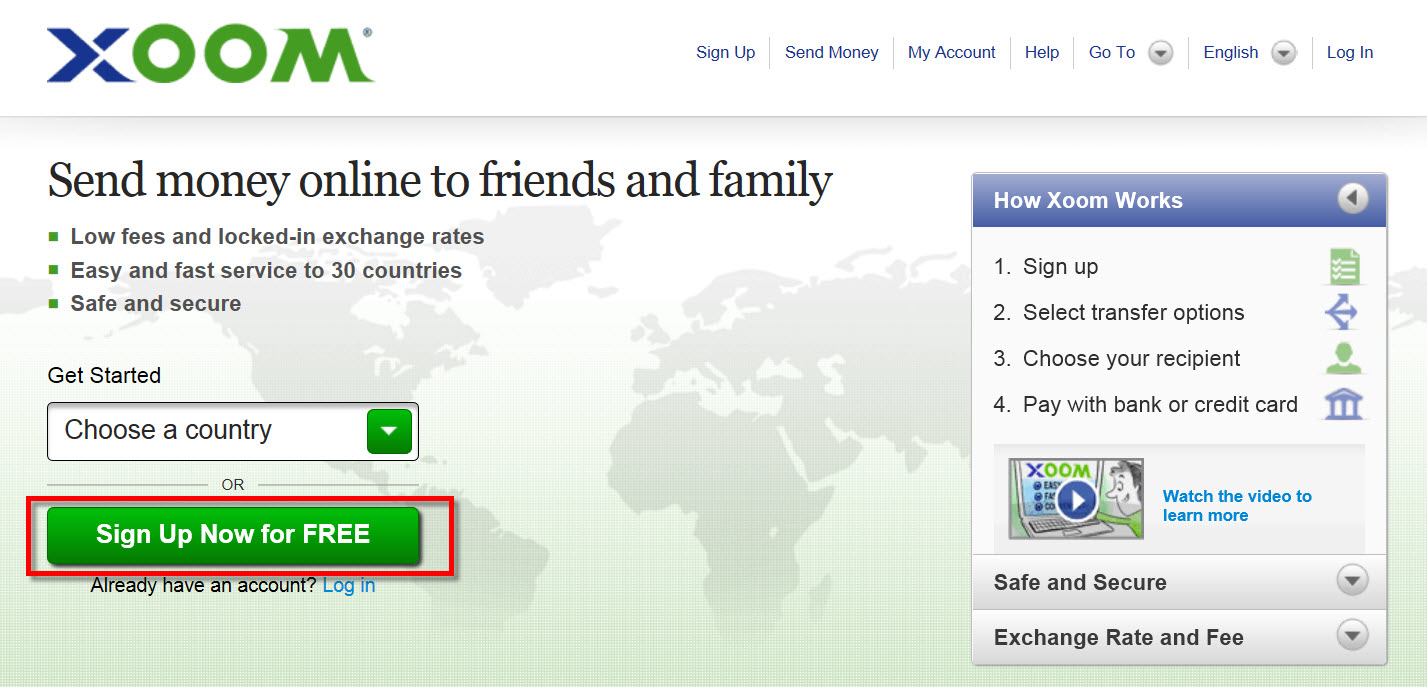The width and height of the screenshot is (1427, 687).
Task: Click the transfer arrows icon beside step 2
Action: click(x=1343, y=311)
